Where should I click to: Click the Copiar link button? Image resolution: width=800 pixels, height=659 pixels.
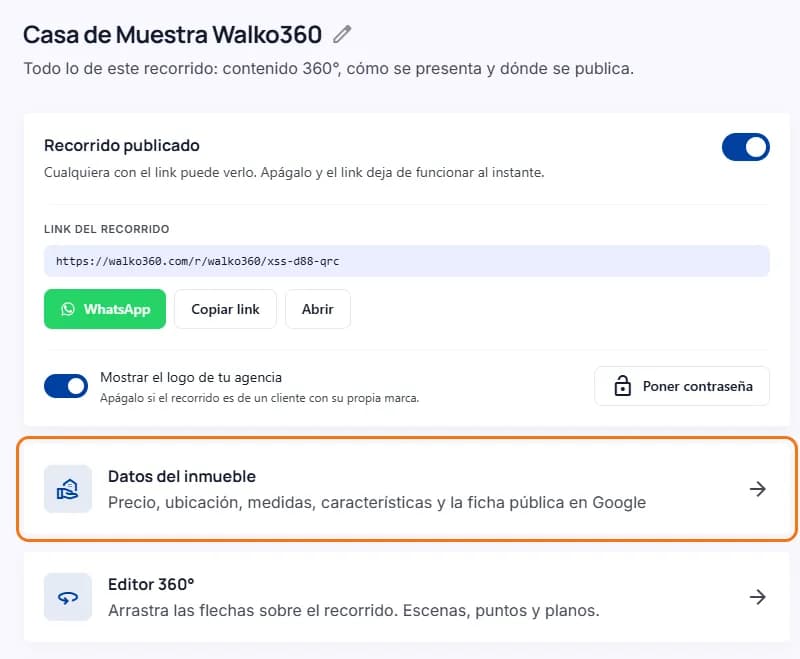(225, 309)
